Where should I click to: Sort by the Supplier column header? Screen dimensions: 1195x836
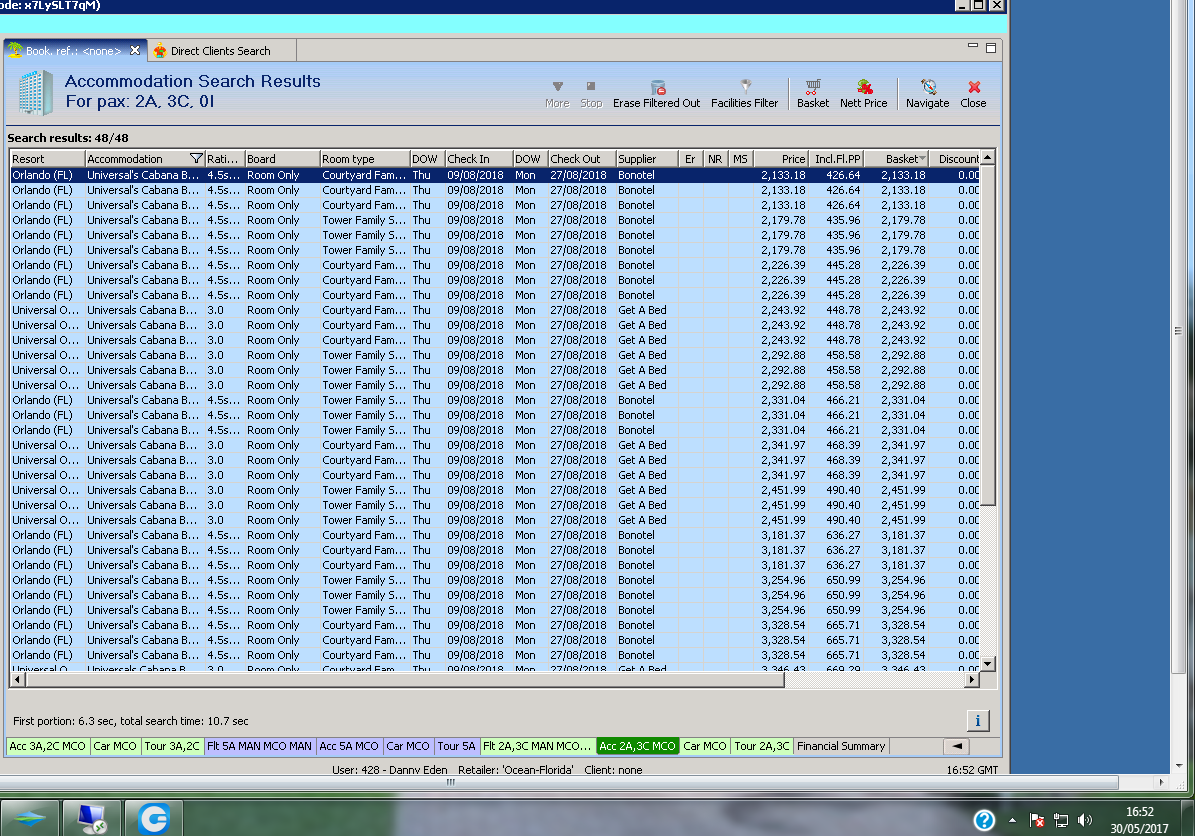tap(647, 159)
